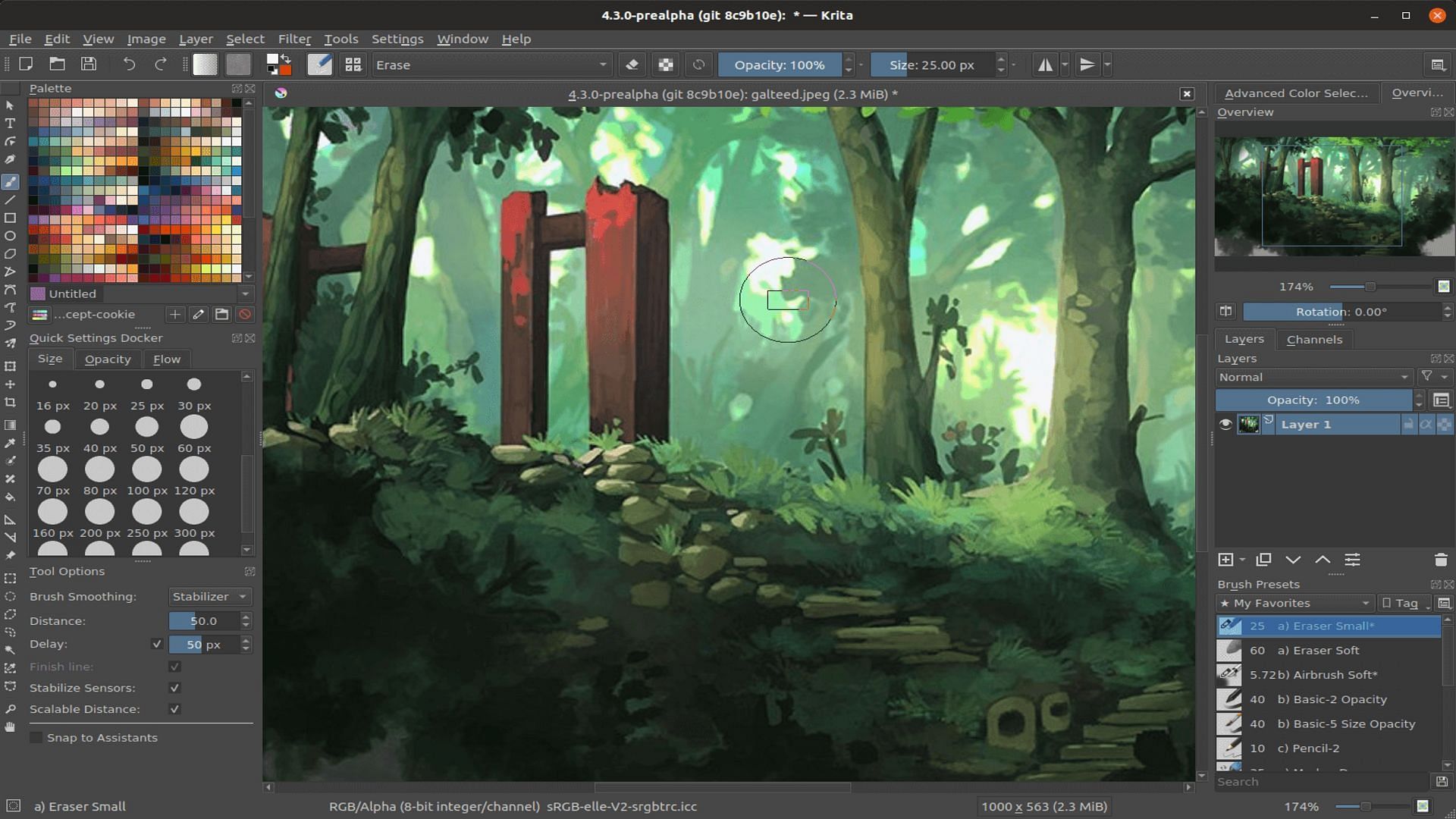Switch to the Channels tab

(x=1313, y=339)
